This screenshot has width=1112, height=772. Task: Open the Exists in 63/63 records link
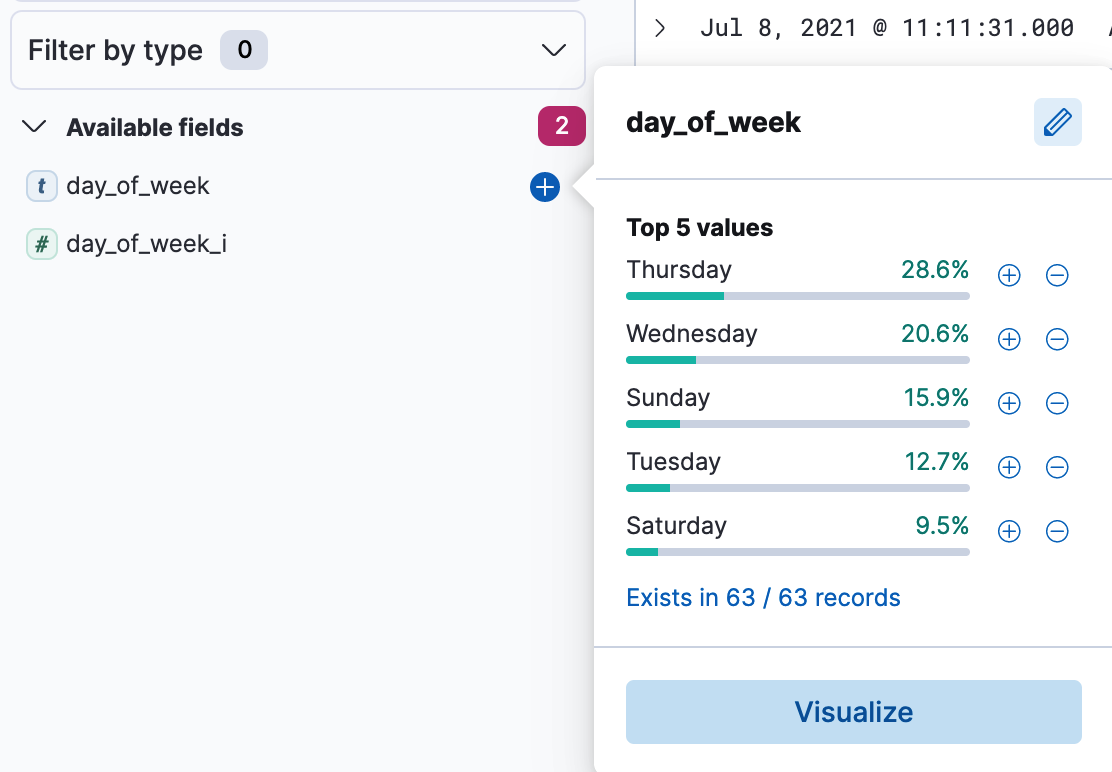(x=763, y=597)
